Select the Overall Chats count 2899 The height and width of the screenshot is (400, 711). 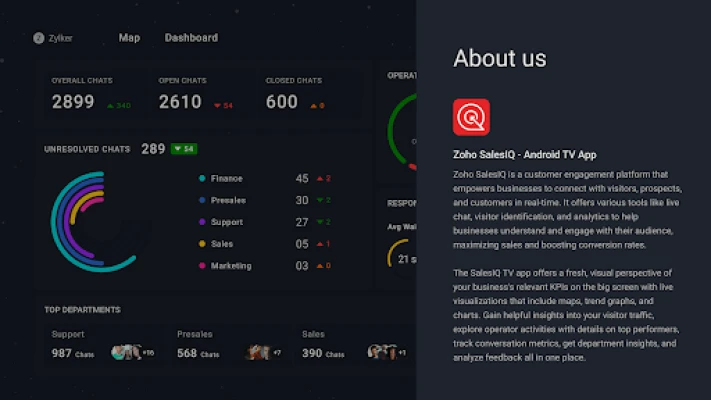[73, 102]
